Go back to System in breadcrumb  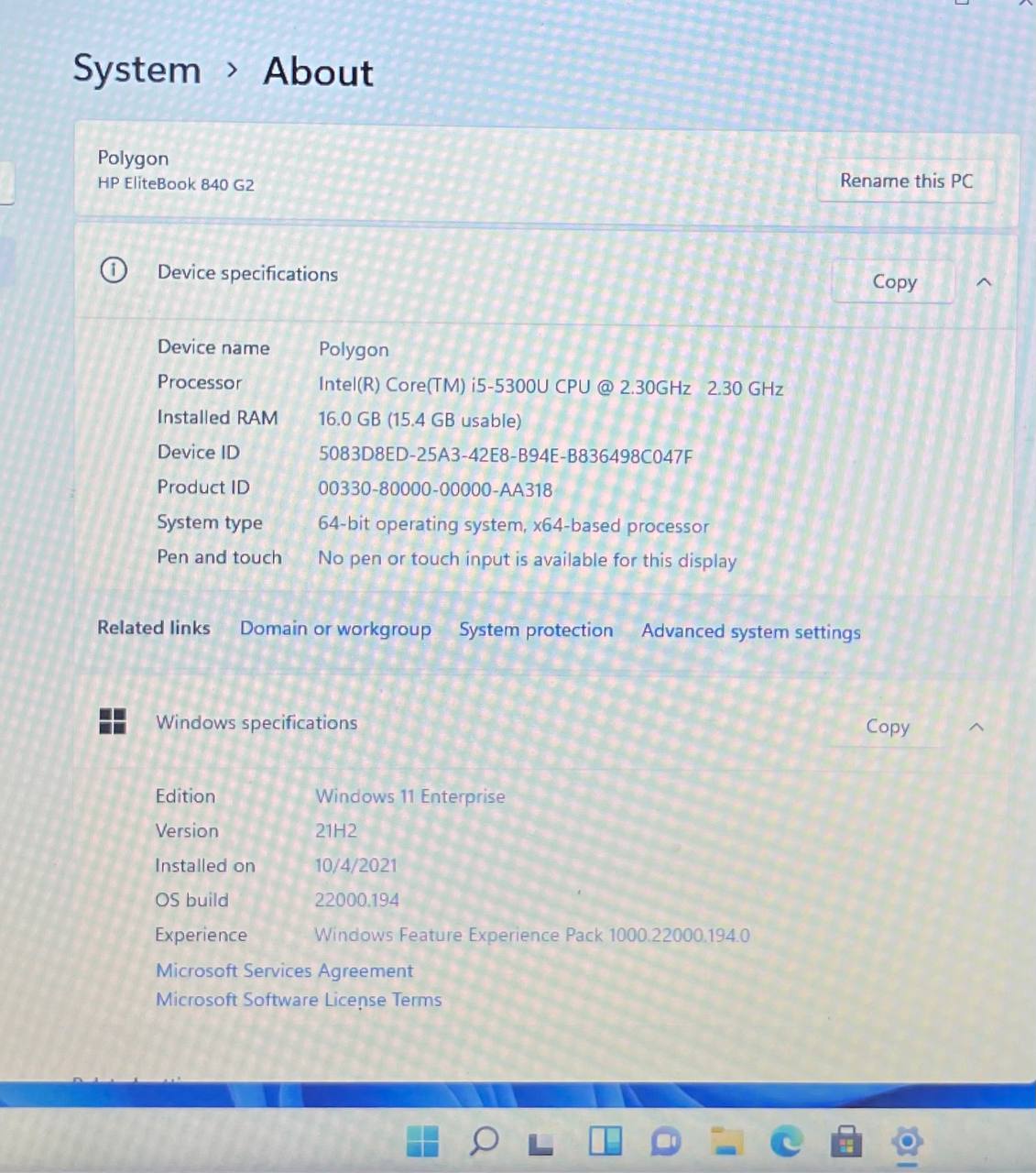click(x=136, y=70)
